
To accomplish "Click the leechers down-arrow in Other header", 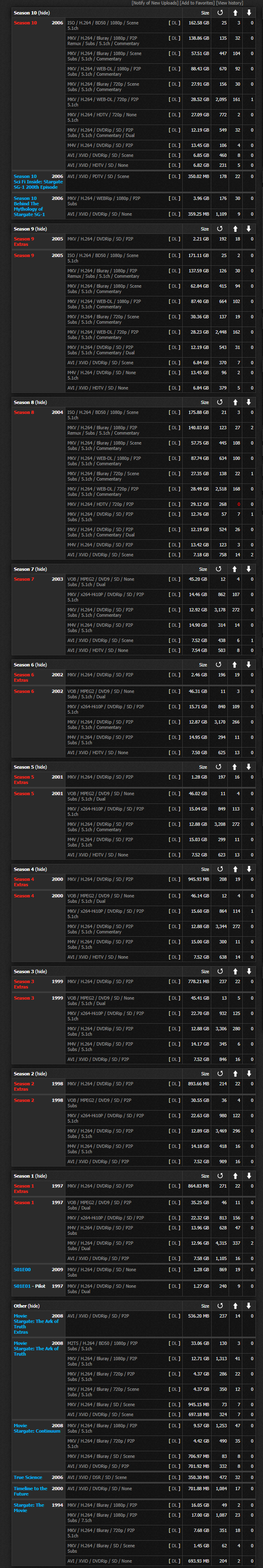I will coord(249,1306).
